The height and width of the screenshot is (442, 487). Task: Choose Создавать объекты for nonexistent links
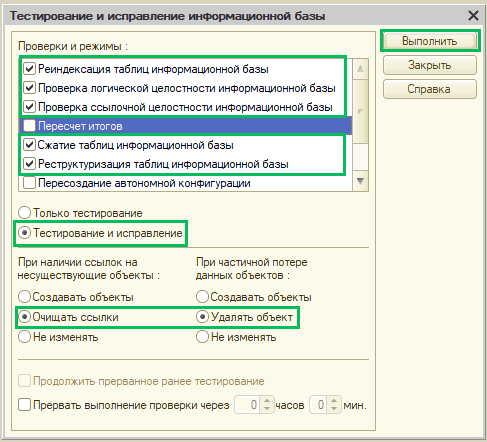click(24, 297)
